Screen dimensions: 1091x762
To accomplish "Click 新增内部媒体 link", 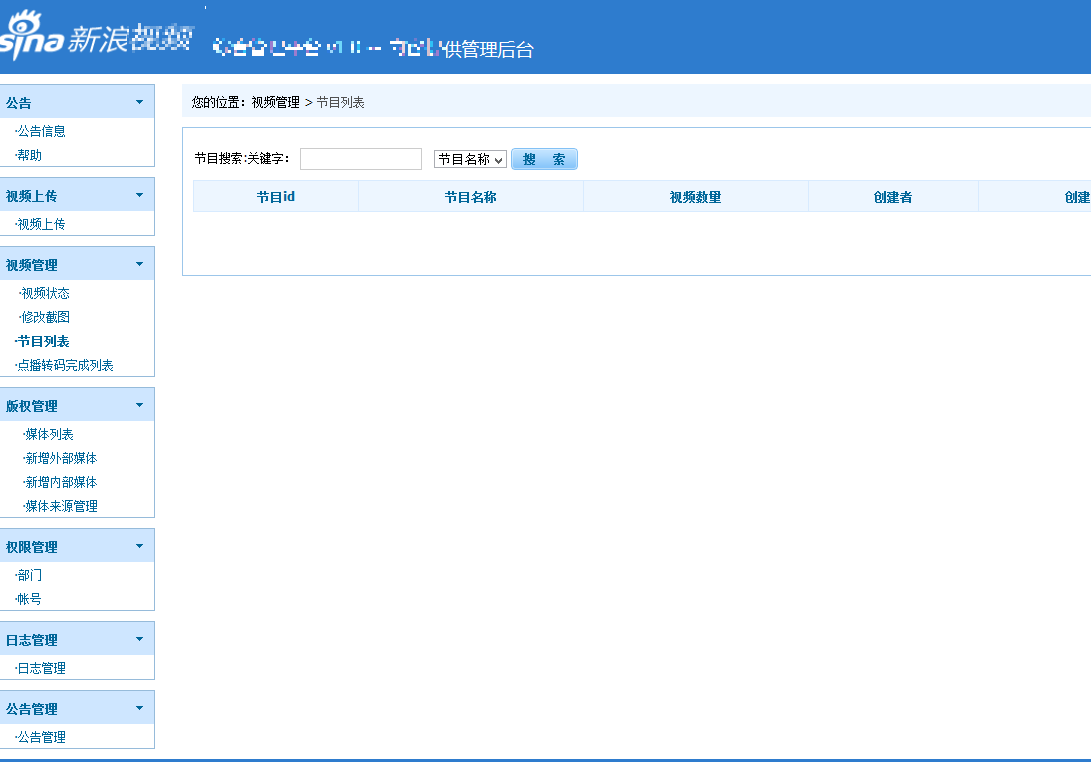I will click(x=61, y=482).
